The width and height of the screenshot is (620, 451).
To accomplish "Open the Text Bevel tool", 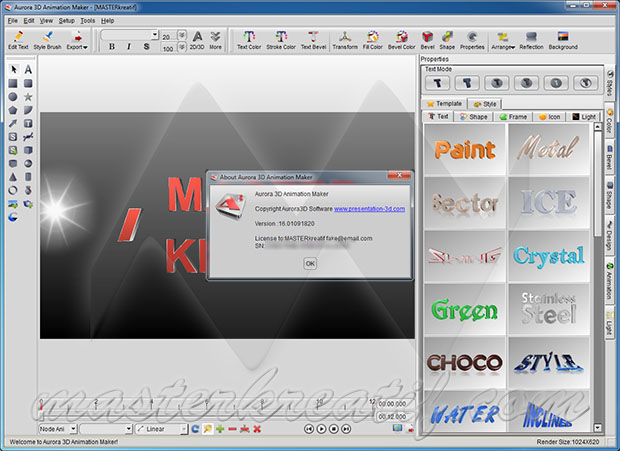I will click(313, 40).
